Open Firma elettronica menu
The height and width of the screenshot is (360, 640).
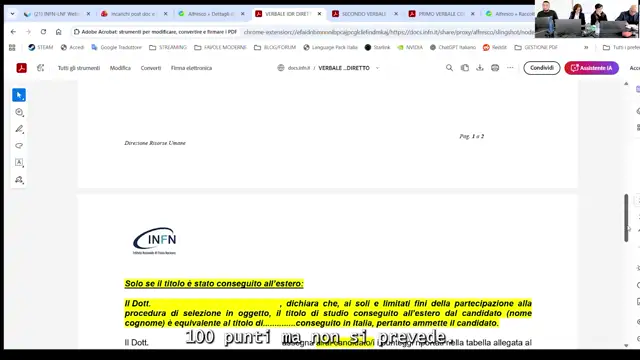[x=191, y=68]
